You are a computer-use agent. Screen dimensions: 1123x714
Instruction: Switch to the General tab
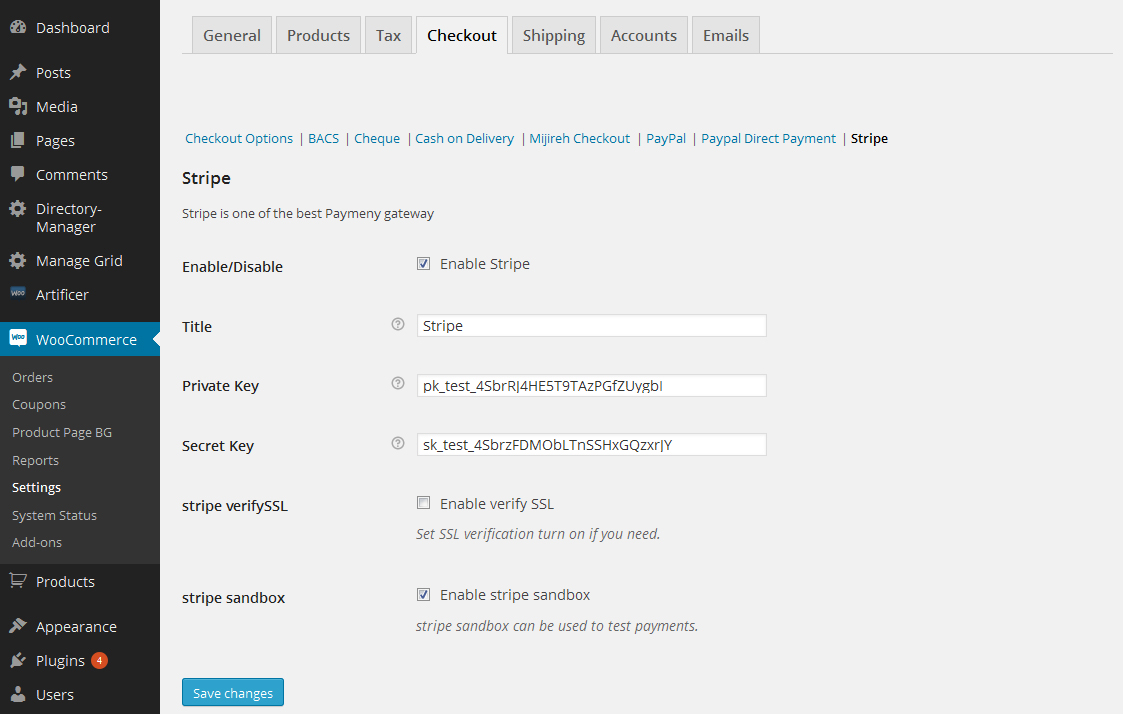click(232, 35)
